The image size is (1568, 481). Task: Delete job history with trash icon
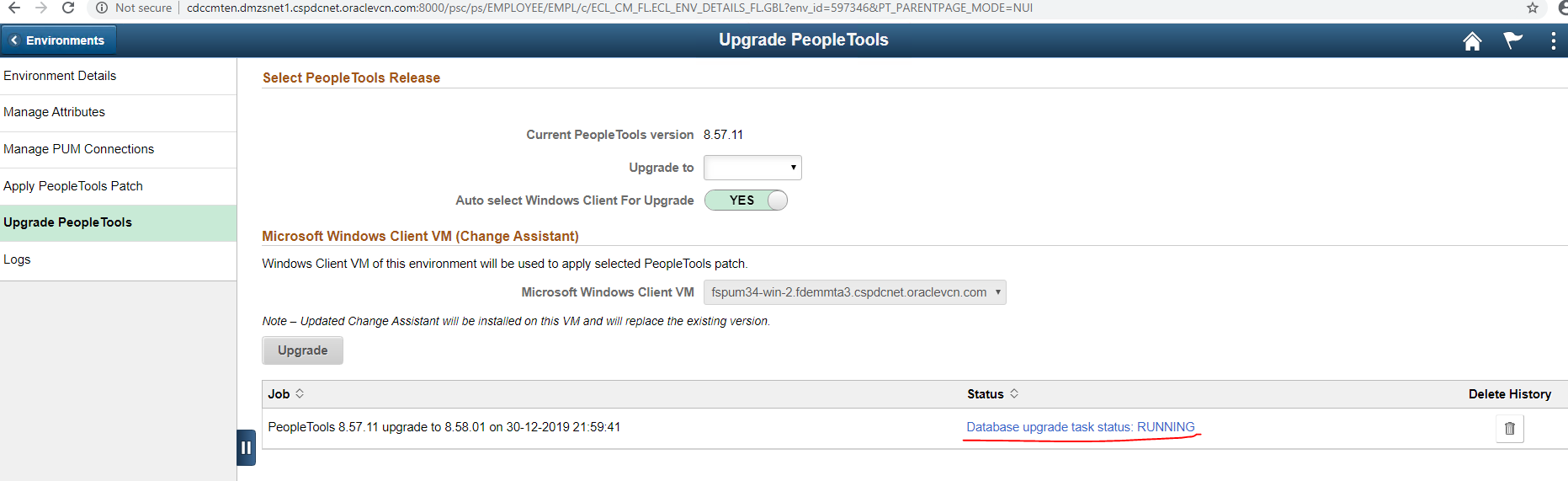click(x=1510, y=429)
